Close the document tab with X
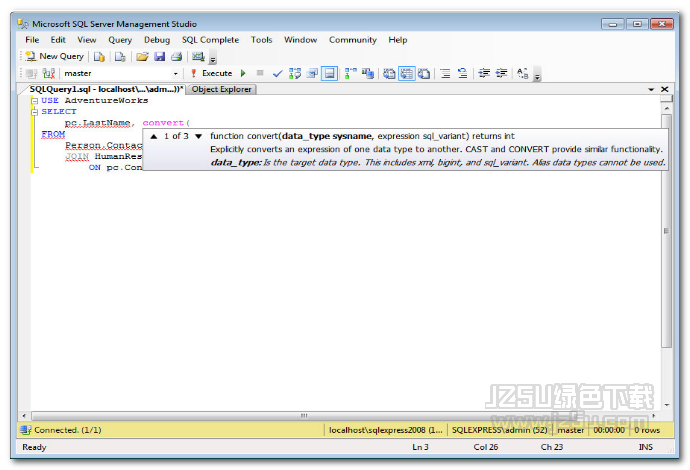This screenshot has width=690, height=470. pos(664,89)
